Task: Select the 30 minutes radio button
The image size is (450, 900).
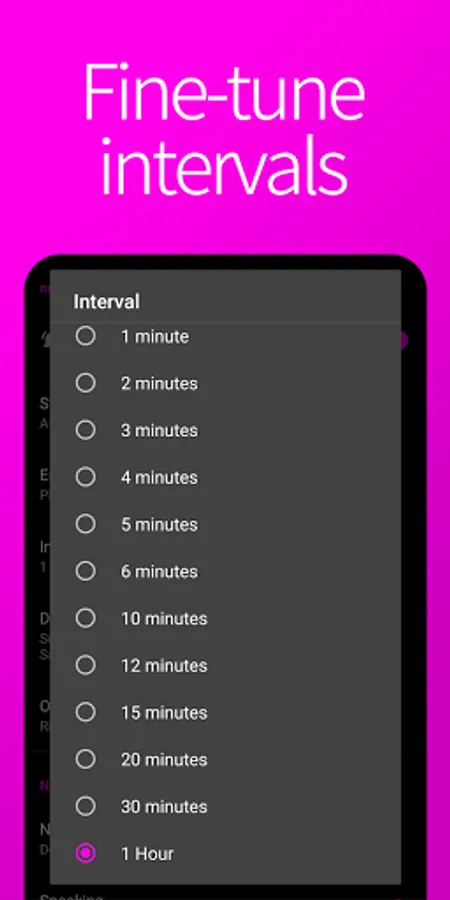Action: tap(86, 806)
